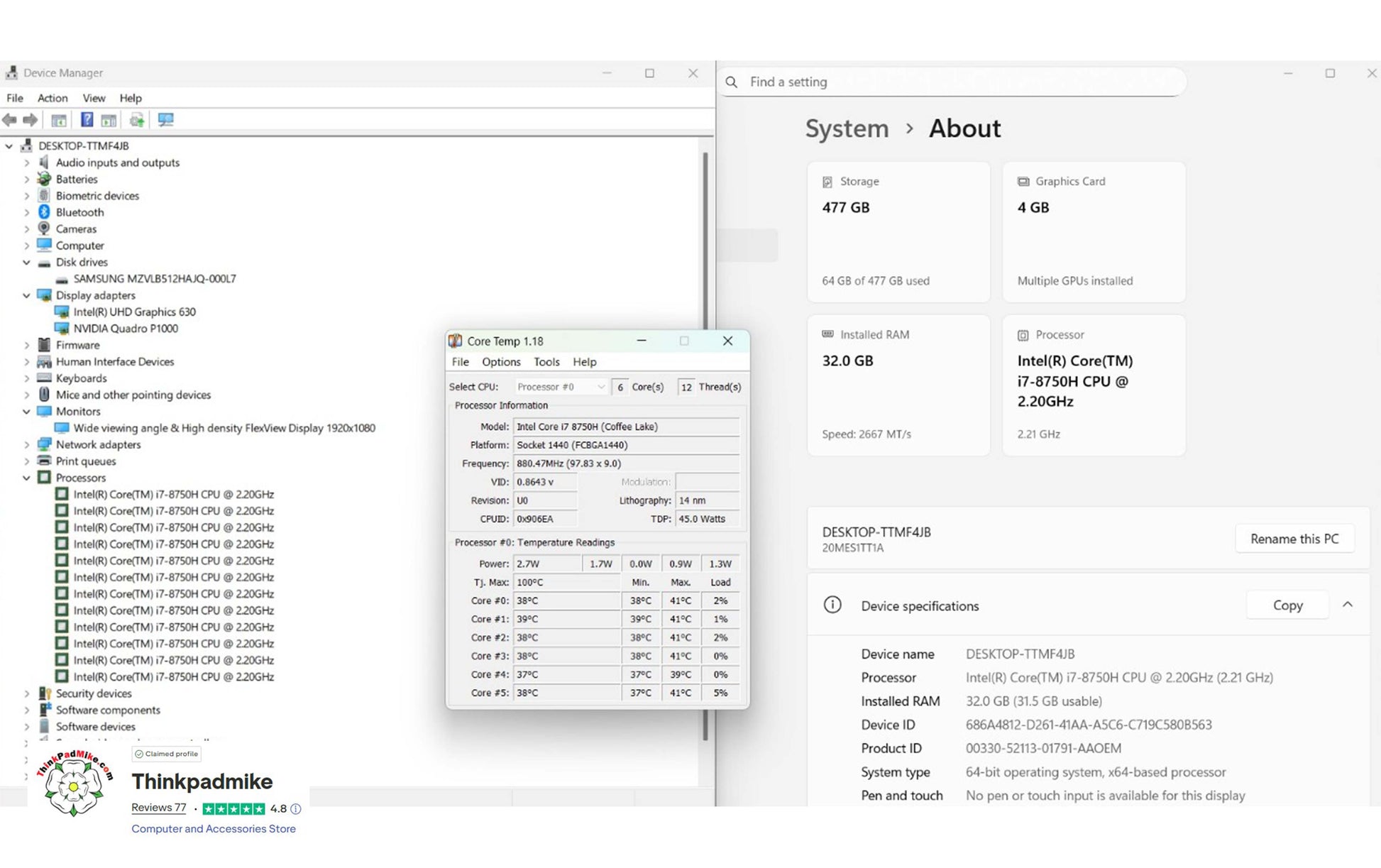Click Show/Hide Console Tree toolbar icon

click(x=59, y=120)
